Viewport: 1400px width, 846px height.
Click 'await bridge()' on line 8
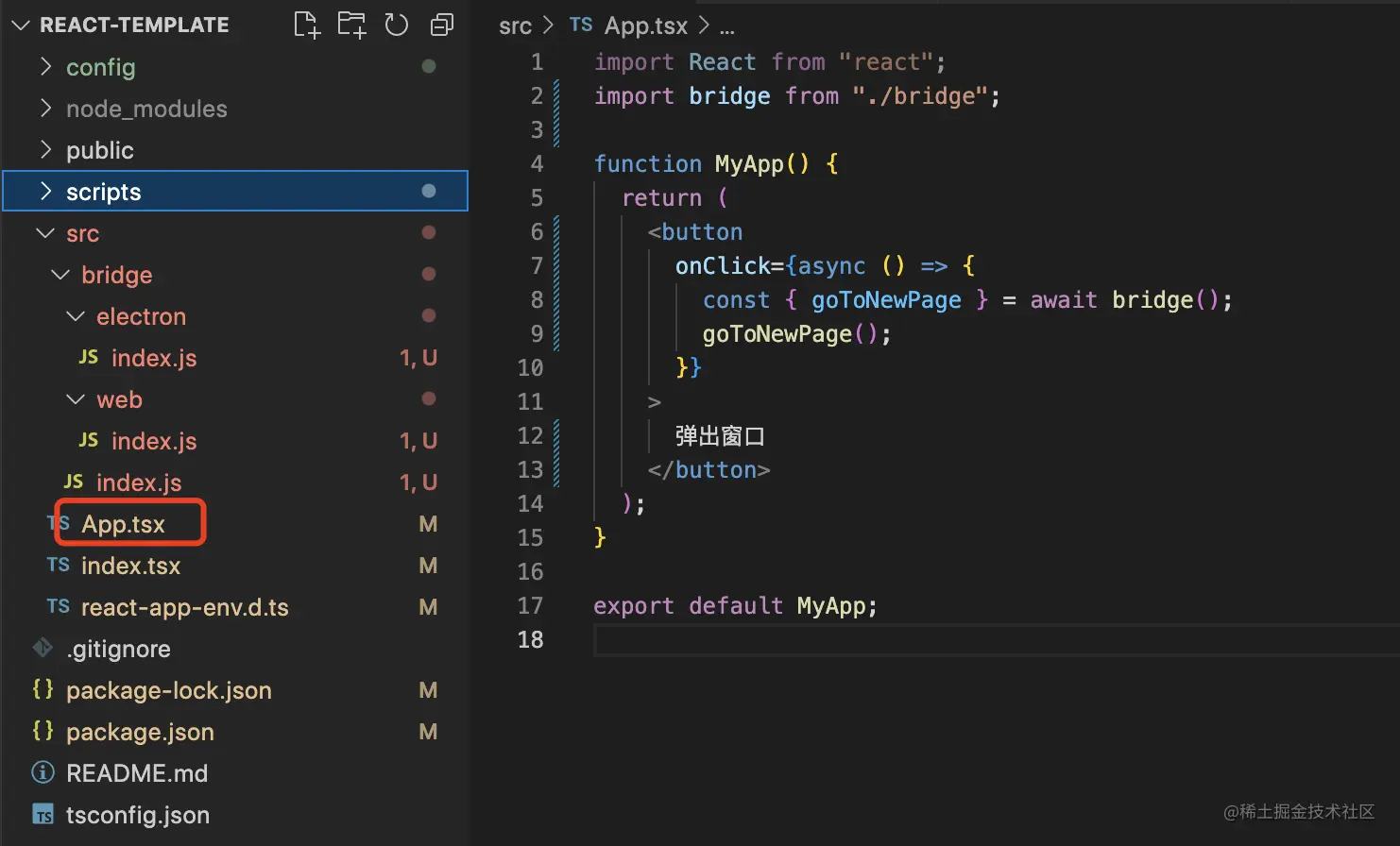point(1125,300)
